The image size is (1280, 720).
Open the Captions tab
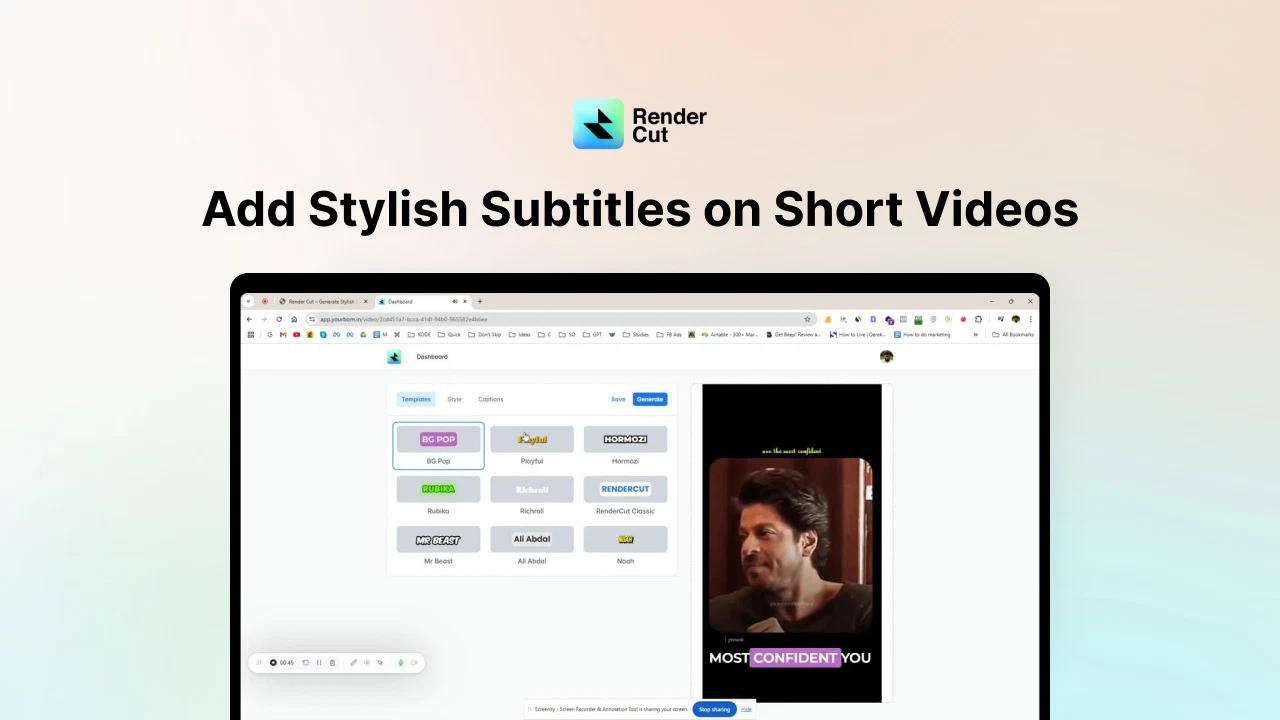click(x=490, y=399)
